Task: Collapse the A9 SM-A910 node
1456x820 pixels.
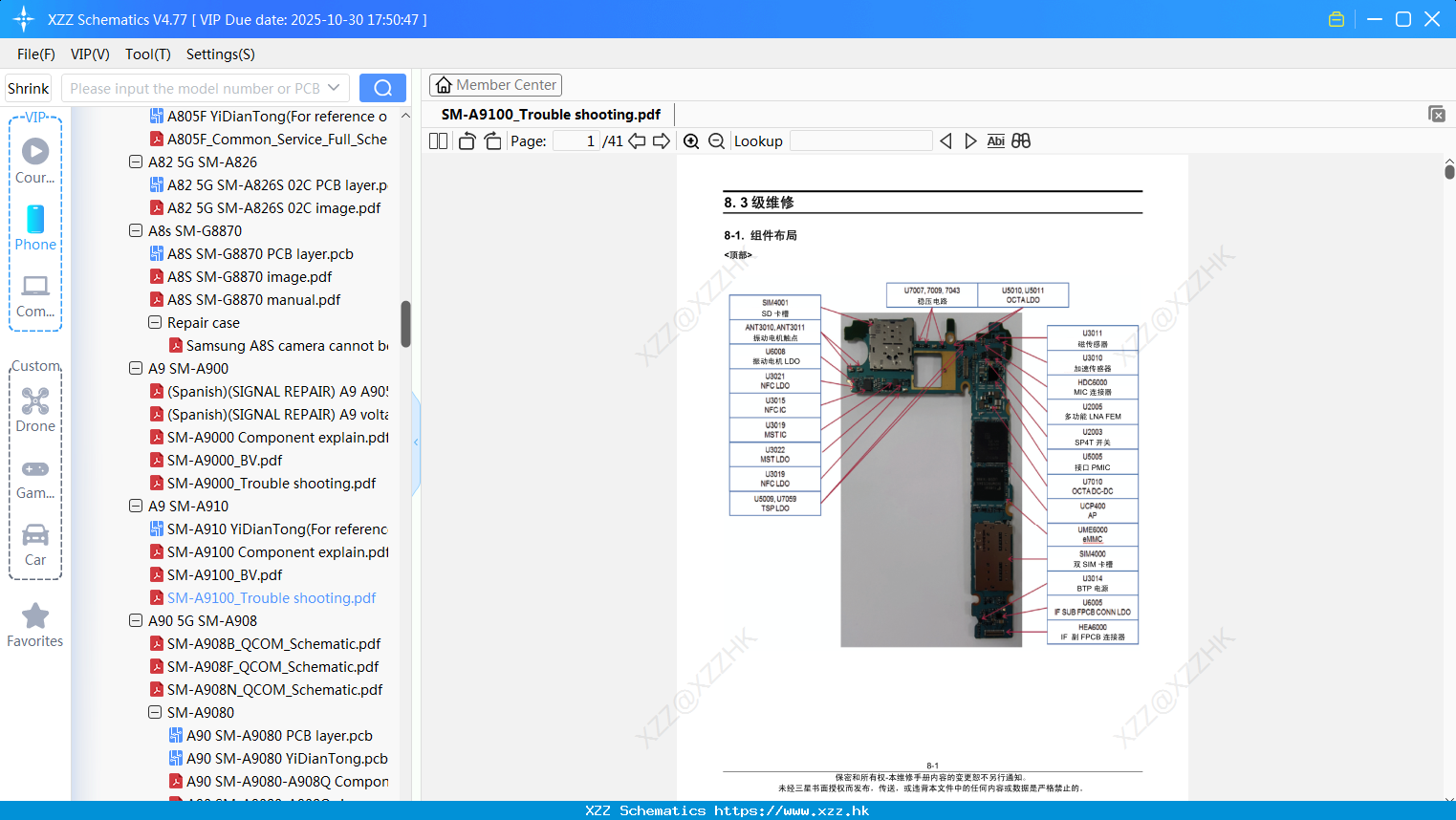Action: click(x=136, y=506)
